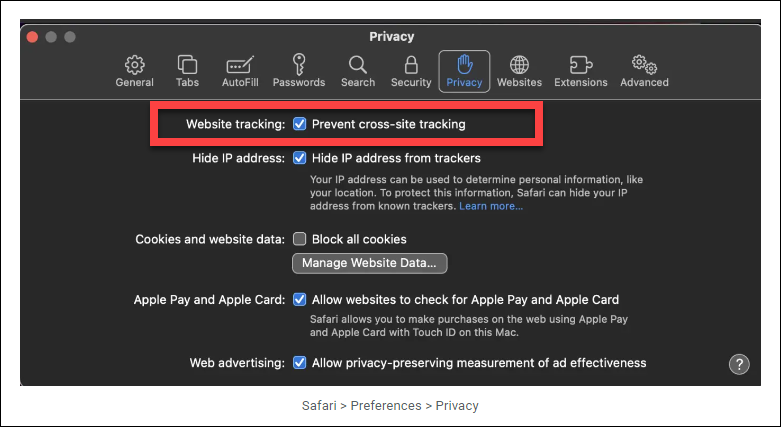Enable Block all cookies

[299, 239]
